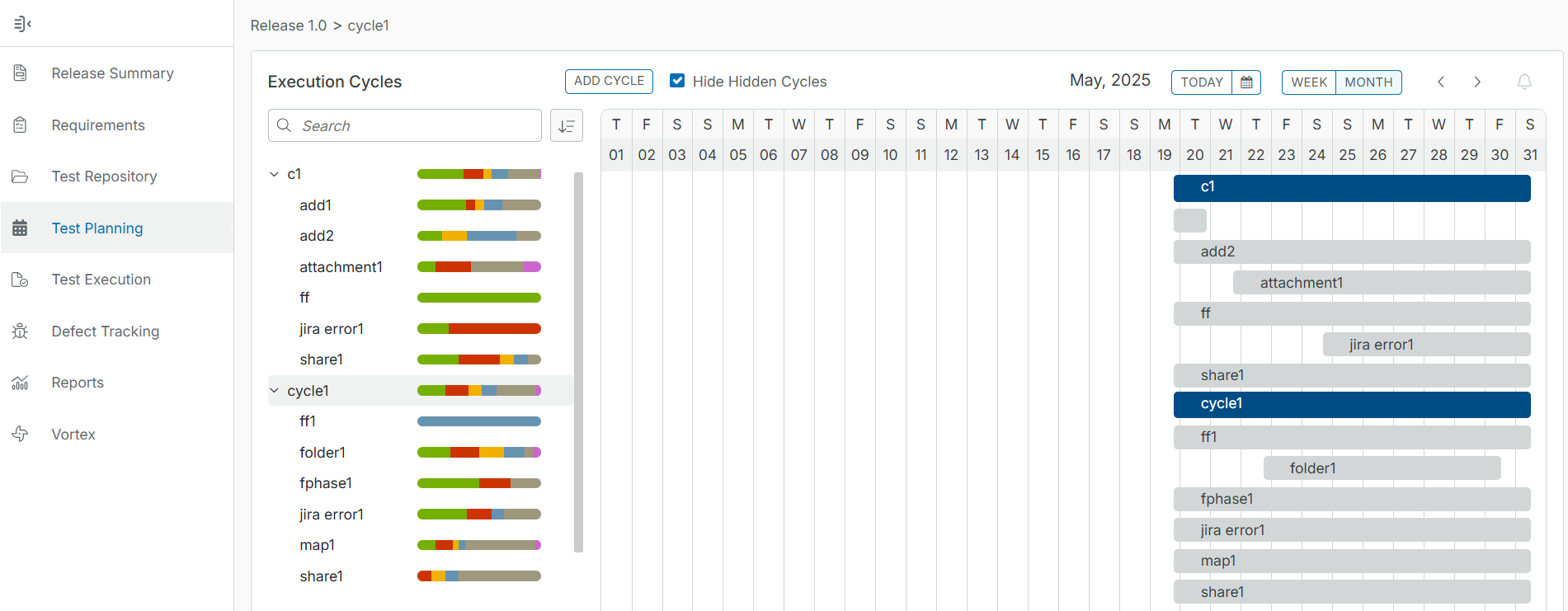Click the sort cycles icon button
Viewport: 1568px width, 611px height.
coord(567,126)
